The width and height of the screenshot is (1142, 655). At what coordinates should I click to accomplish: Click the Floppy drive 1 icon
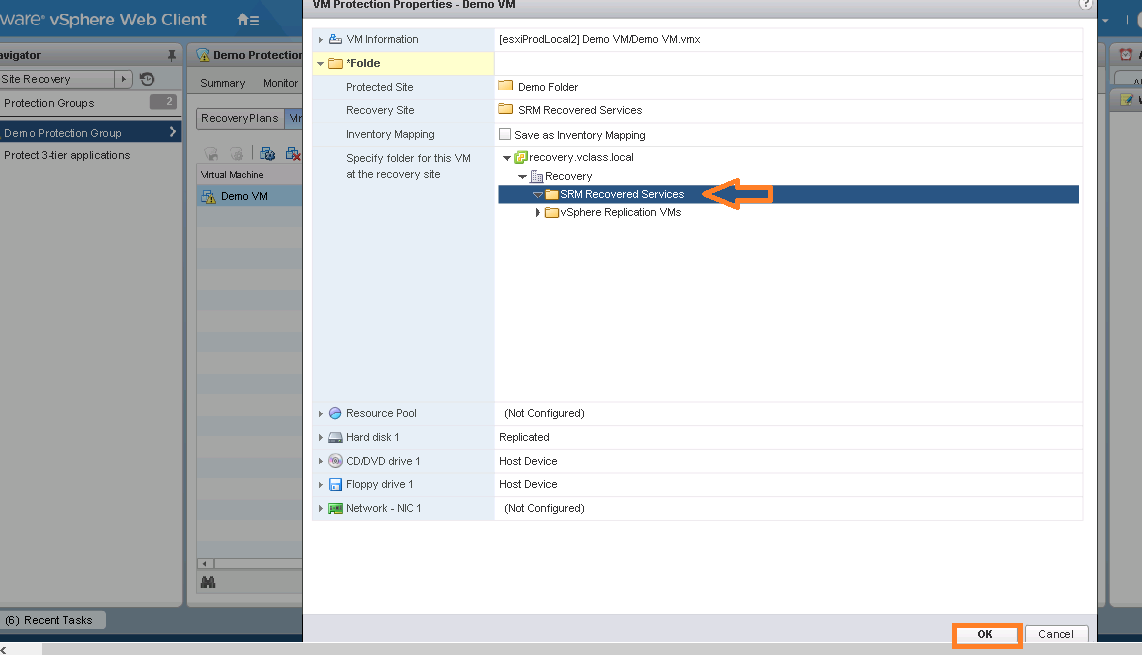point(335,485)
